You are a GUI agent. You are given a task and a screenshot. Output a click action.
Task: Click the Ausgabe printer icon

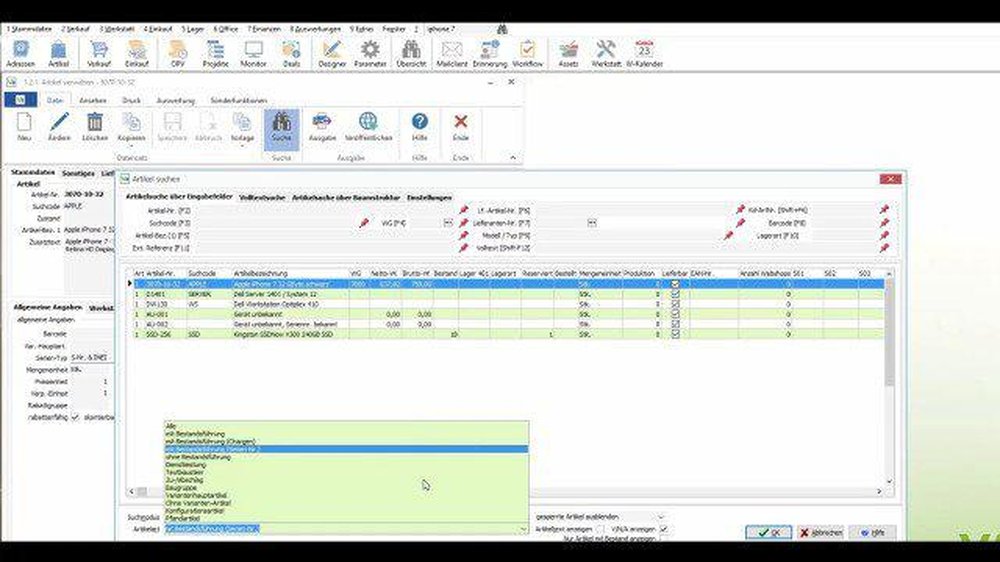(322, 126)
